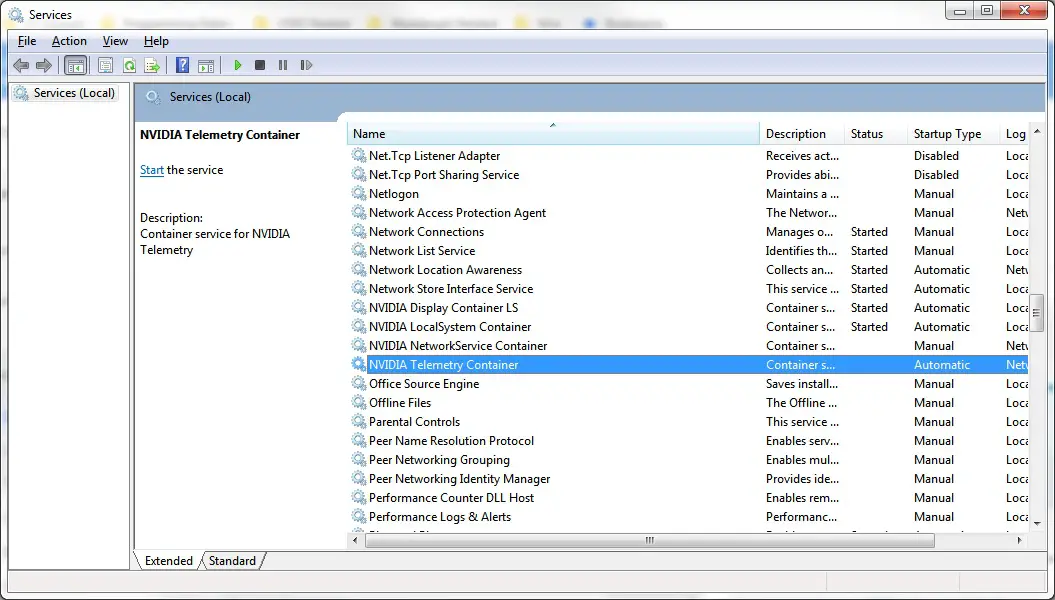Open Properties from the toolbar icon
1055x600 pixels.
point(105,65)
